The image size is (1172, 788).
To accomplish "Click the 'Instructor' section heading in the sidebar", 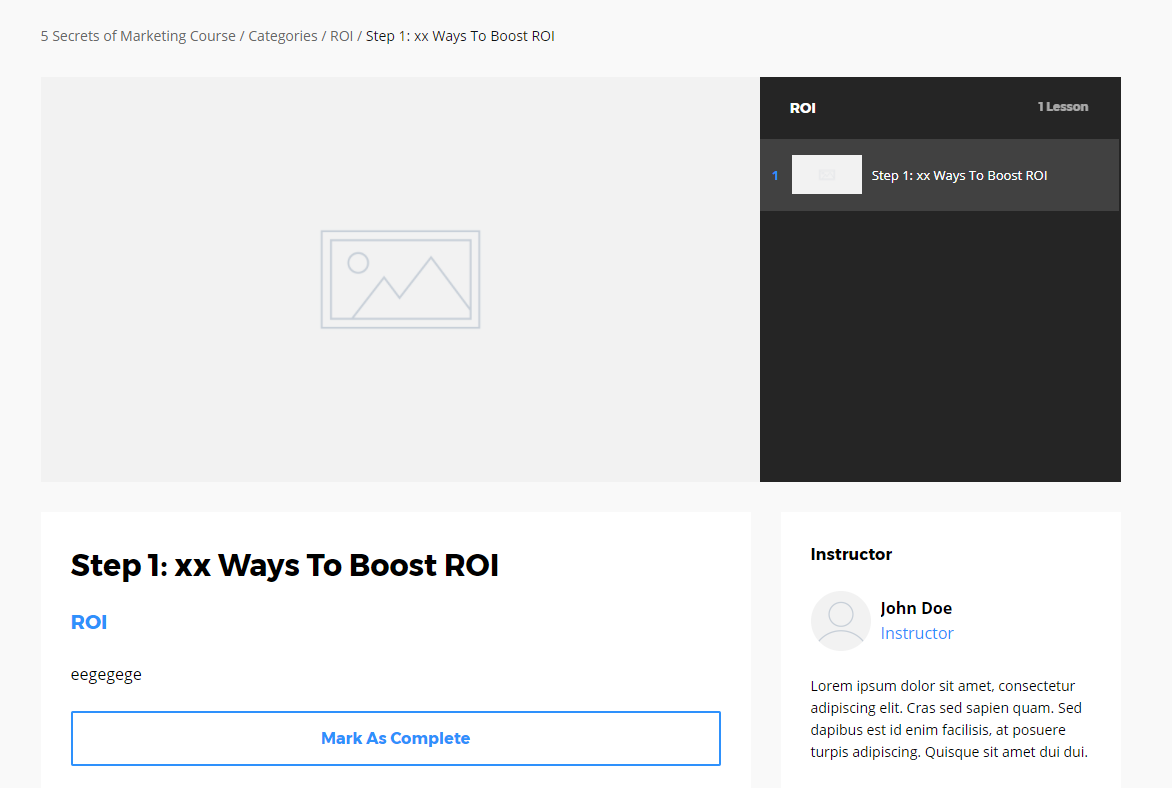I will point(851,554).
